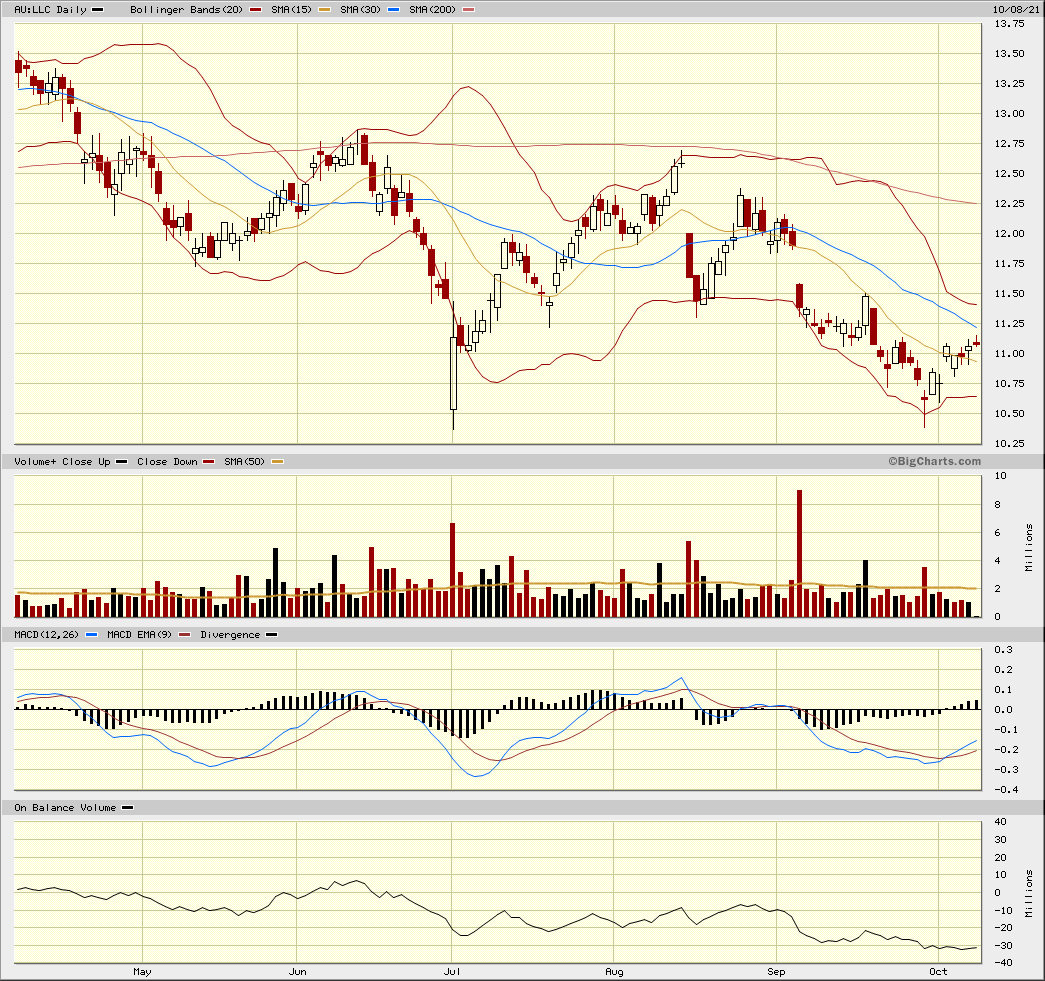Click the 12.00 price axis label
This screenshot has width=1045, height=981.
tap(1009, 233)
